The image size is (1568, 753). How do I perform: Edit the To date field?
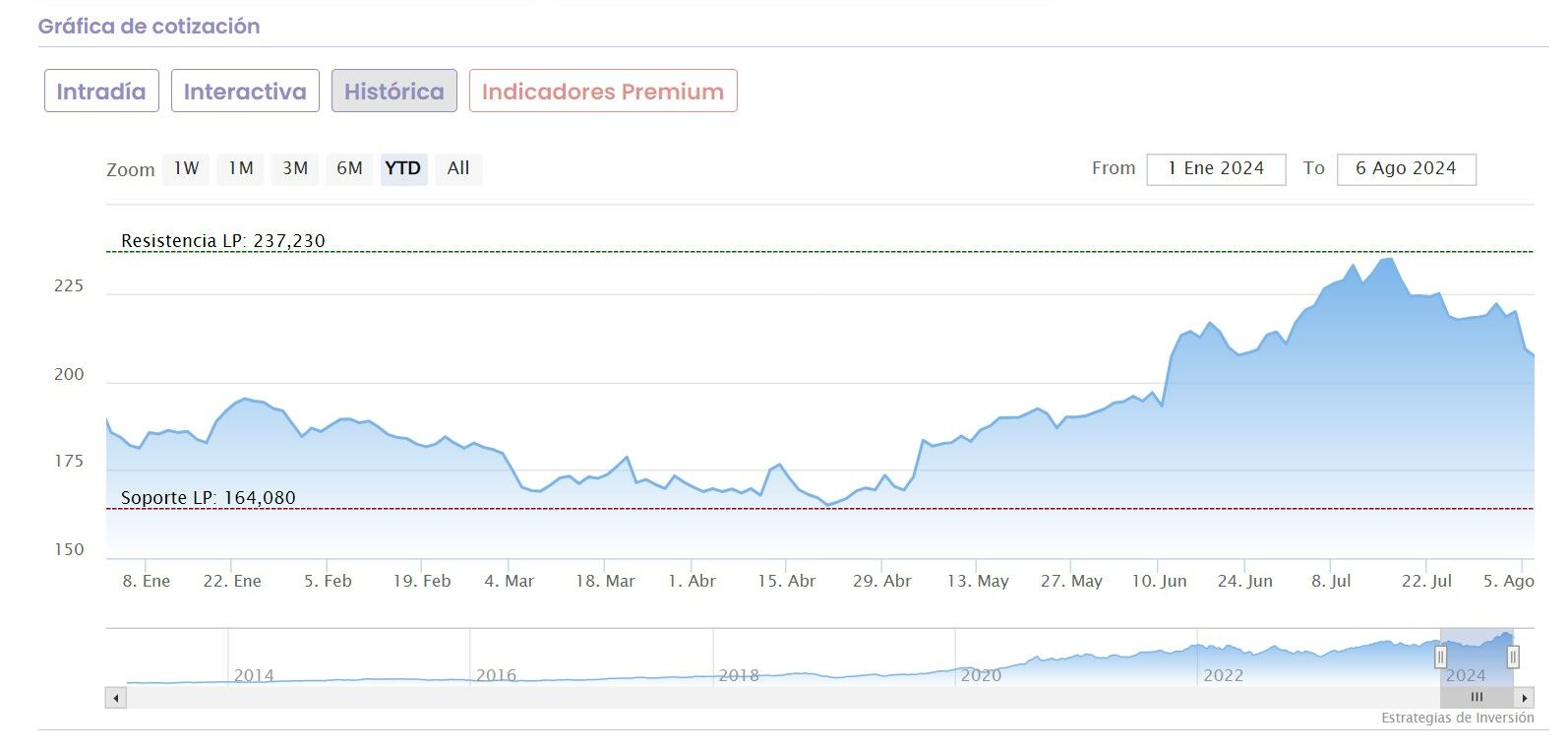[1406, 168]
